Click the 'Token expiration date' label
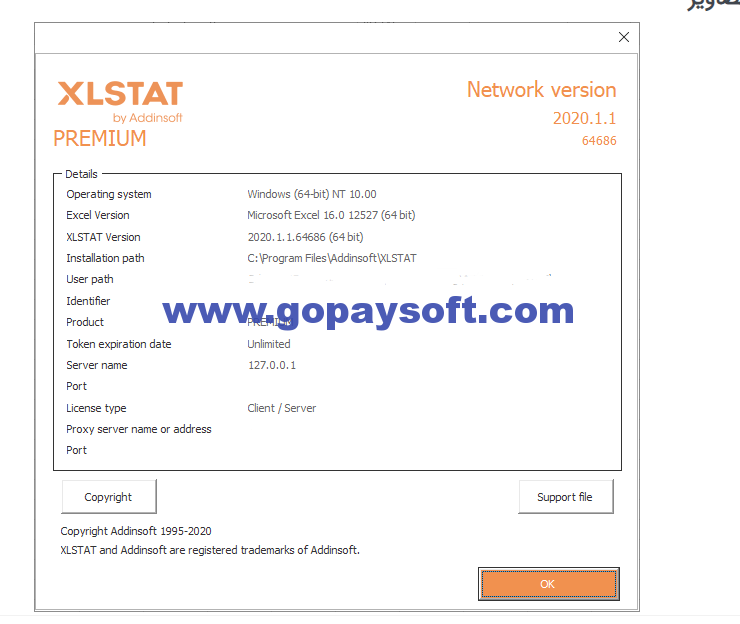This screenshot has width=740, height=624. 119,344
